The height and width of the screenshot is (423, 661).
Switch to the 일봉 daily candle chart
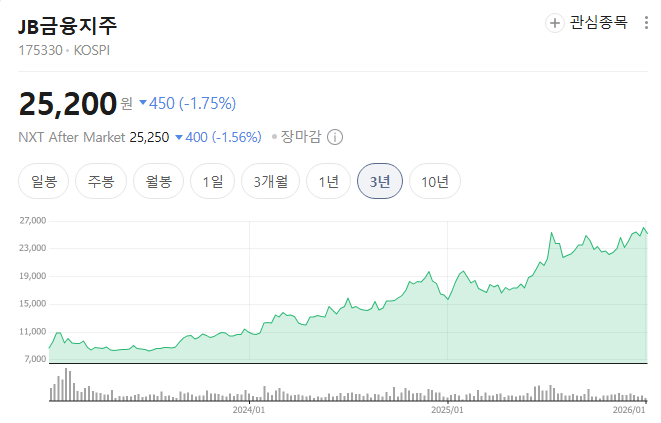click(x=44, y=182)
